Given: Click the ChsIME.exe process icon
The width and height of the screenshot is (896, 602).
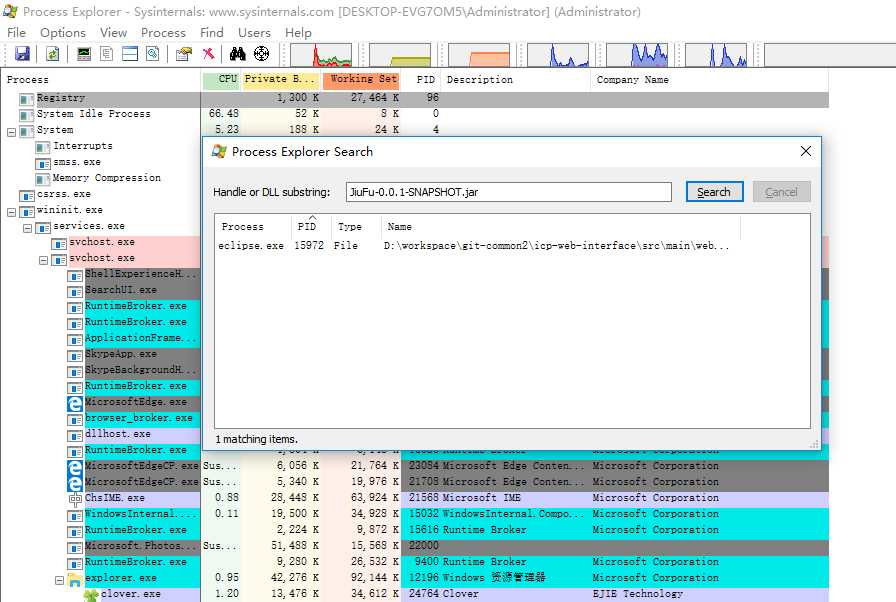Looking at the screenshot, I should [75, 499].
